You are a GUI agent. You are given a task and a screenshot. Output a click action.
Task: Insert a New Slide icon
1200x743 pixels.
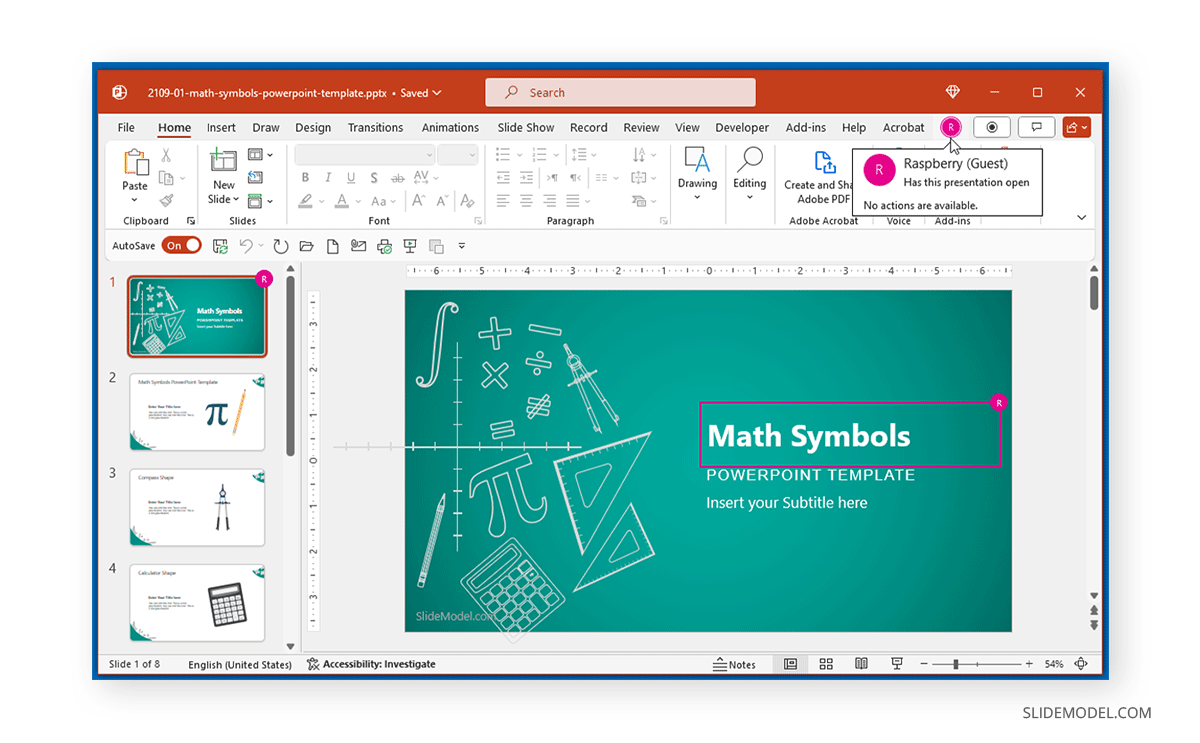click(224, 161)
